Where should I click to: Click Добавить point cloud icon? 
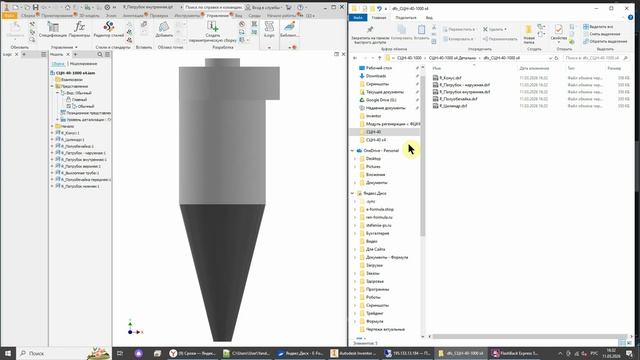[x=164, y=29]
